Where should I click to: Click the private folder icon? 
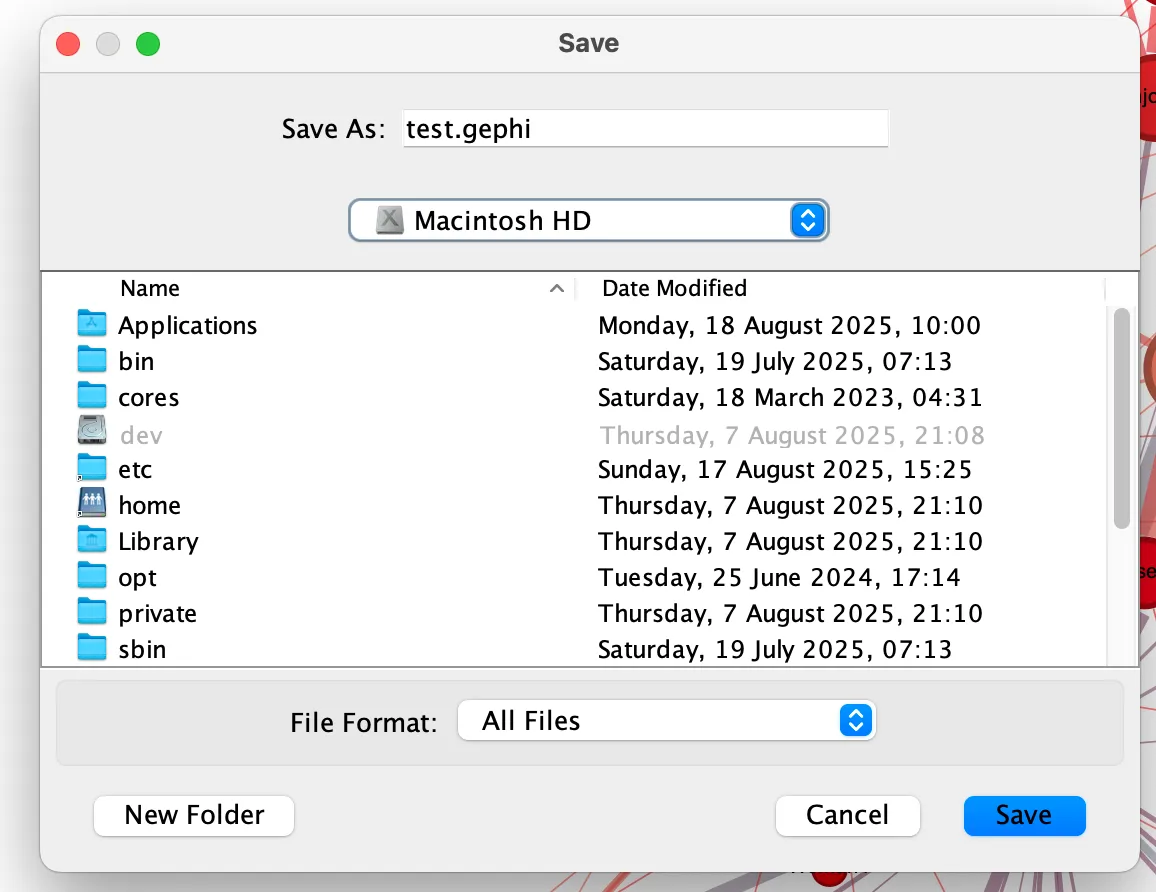tap(92, 613)
